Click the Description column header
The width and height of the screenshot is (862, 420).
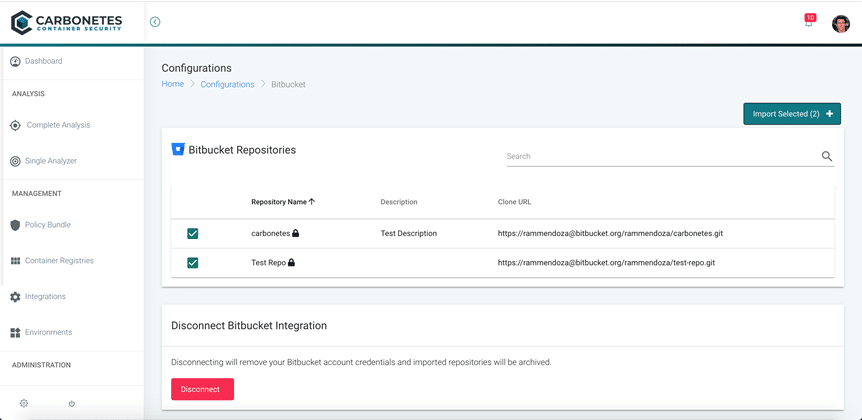pos(399,202)
